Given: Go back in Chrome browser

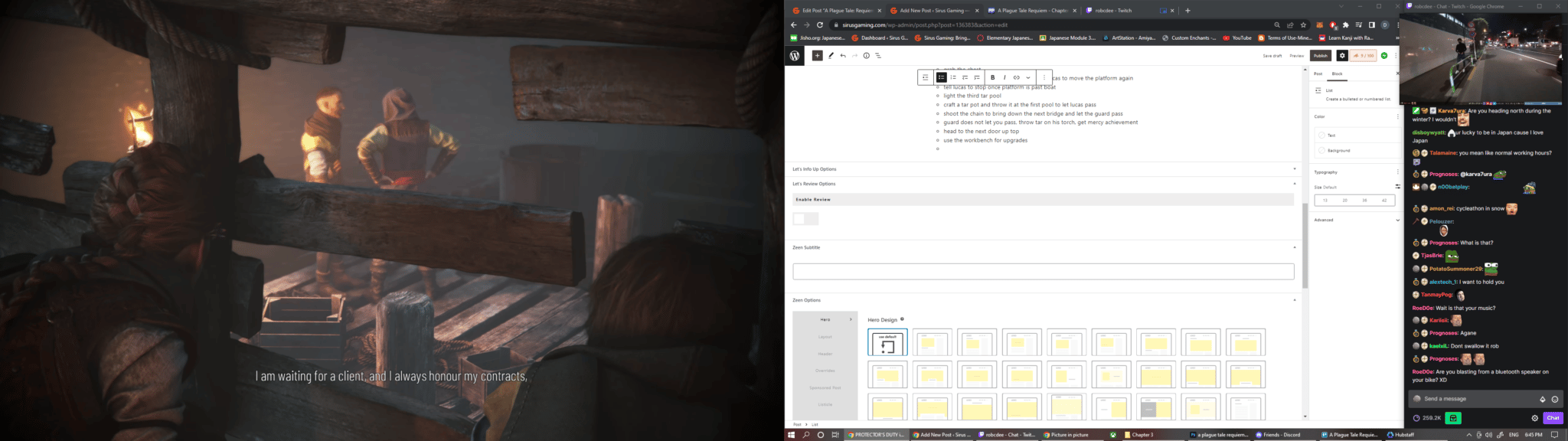Looking at the screenshot, I should (x=793, y=24).
